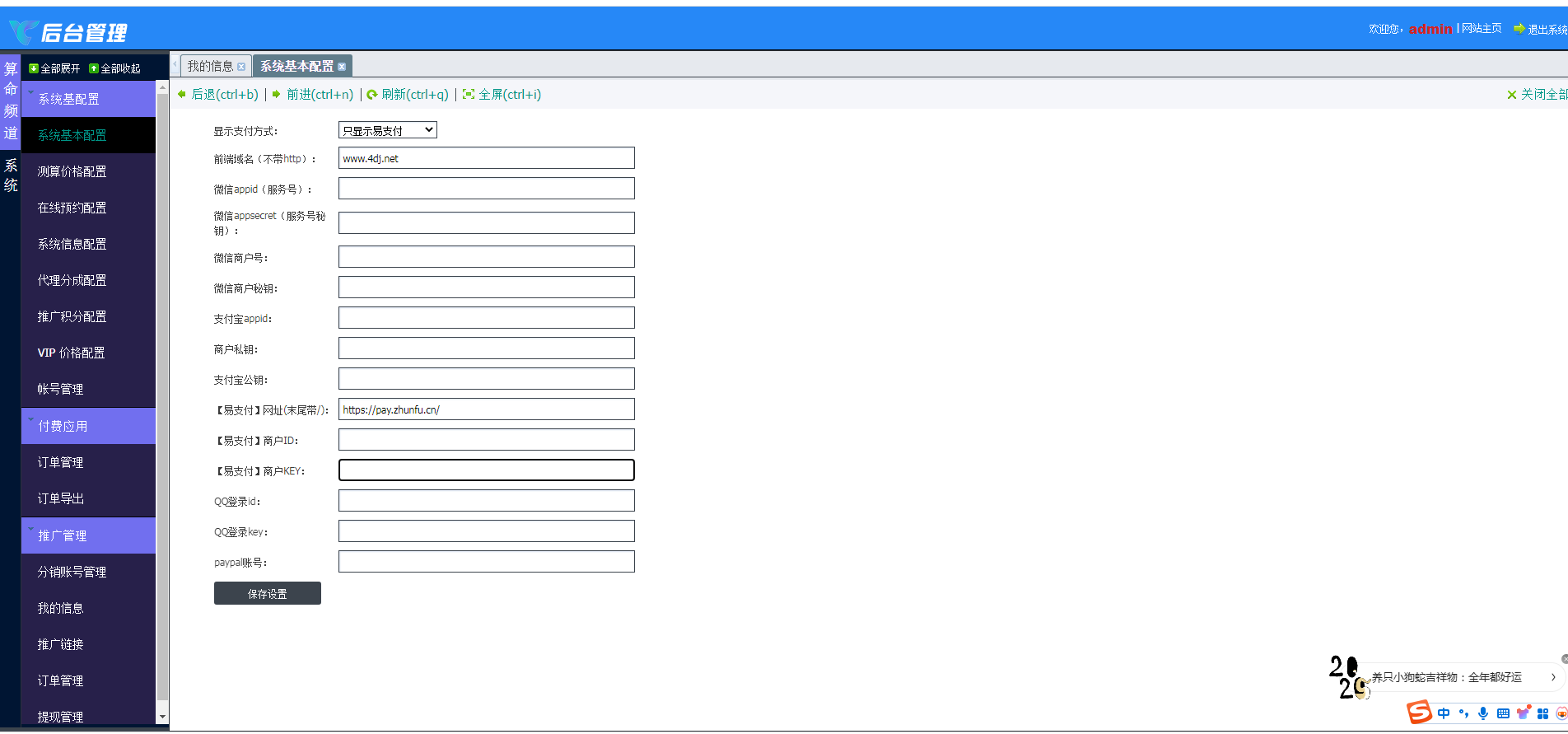
Task: Click the 保存设置 button
Action: [x=268, y=593]
